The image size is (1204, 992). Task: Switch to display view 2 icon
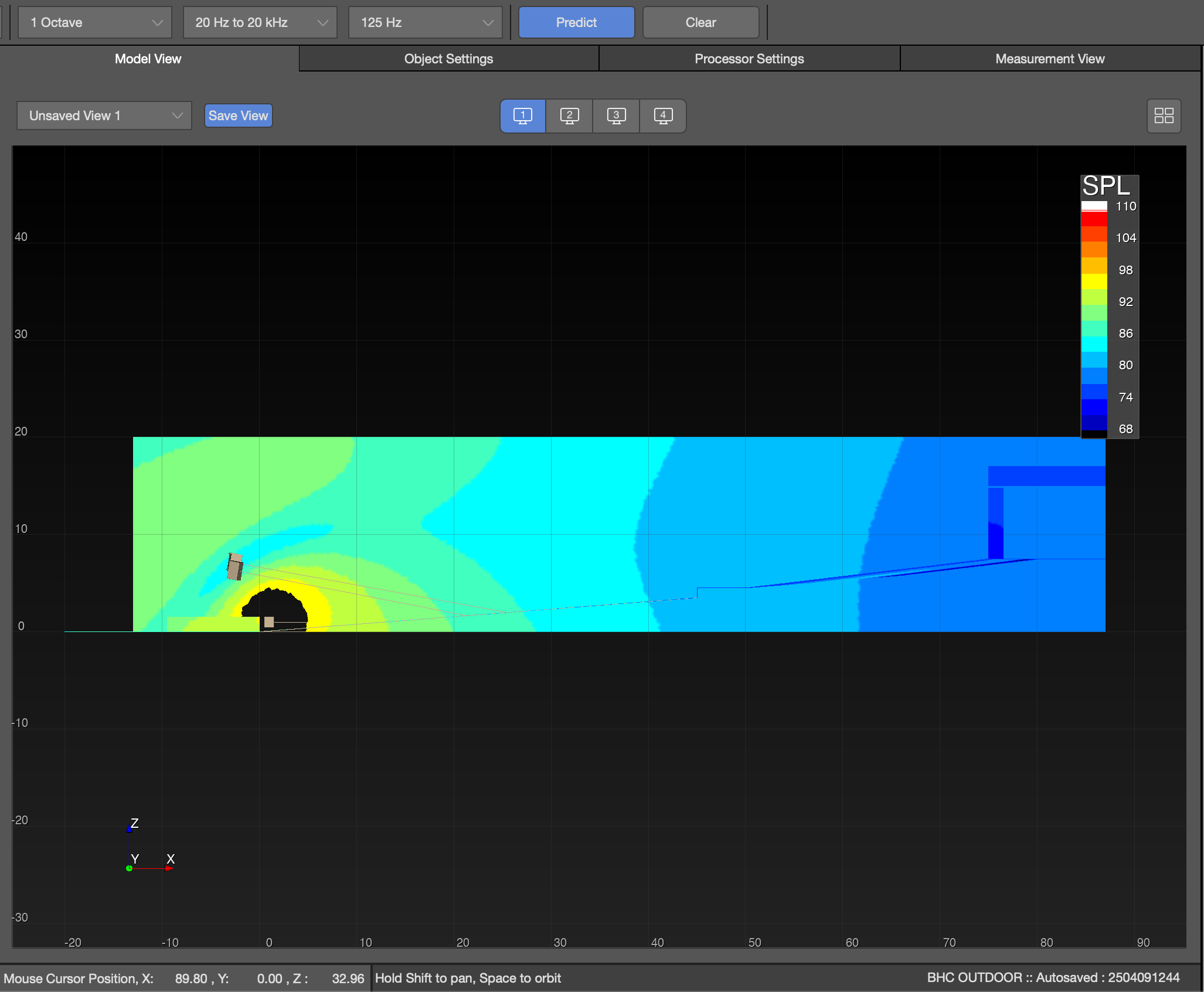point(569,115)
